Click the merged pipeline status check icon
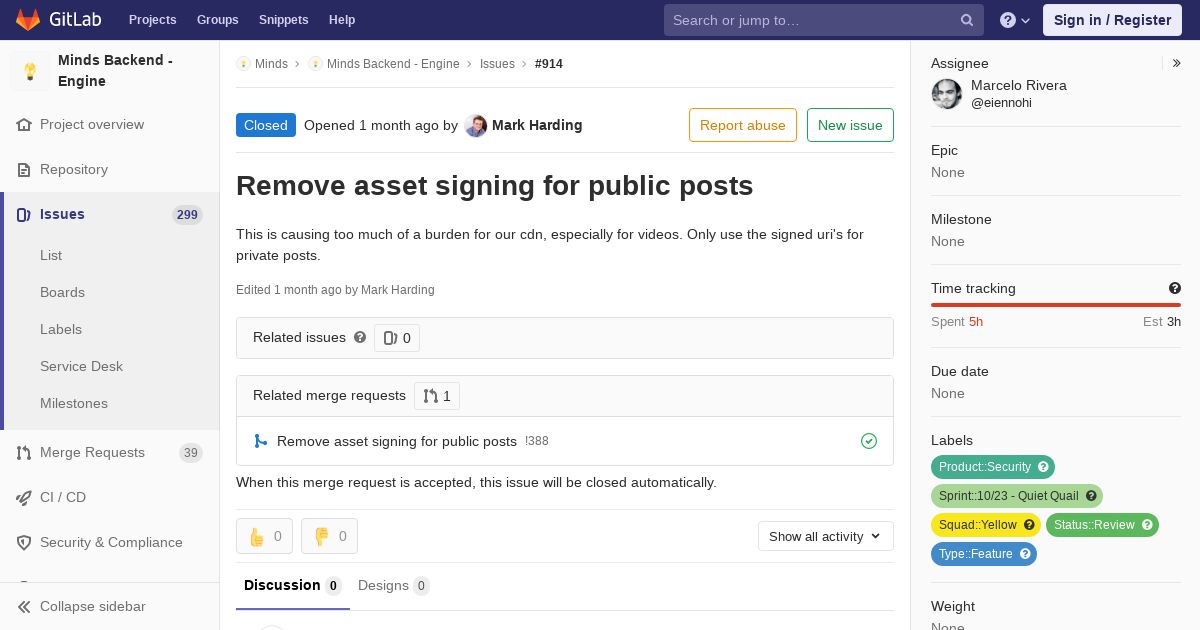The width and height of the screenshot is (1200, 630). [x=869, y=441]
